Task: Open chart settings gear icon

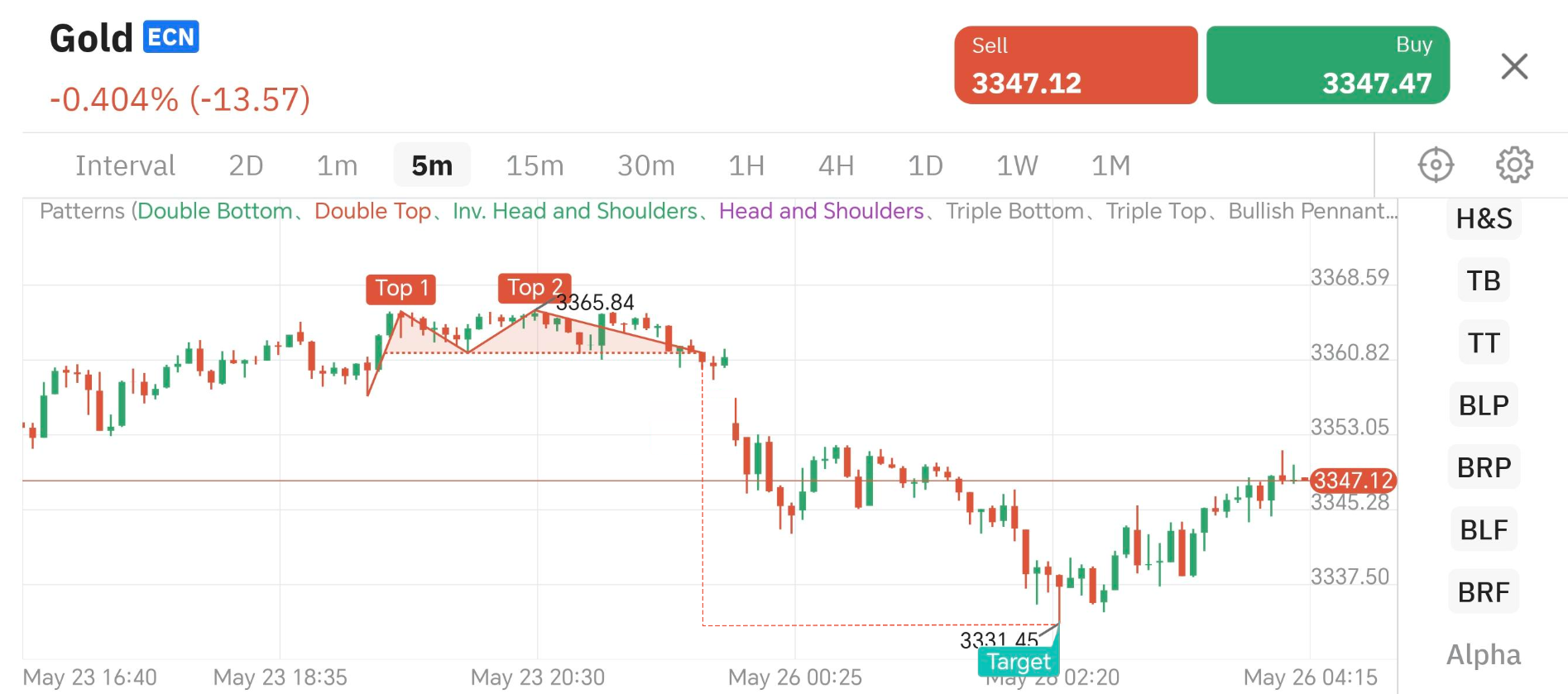Action: (x=1514, y=165)
